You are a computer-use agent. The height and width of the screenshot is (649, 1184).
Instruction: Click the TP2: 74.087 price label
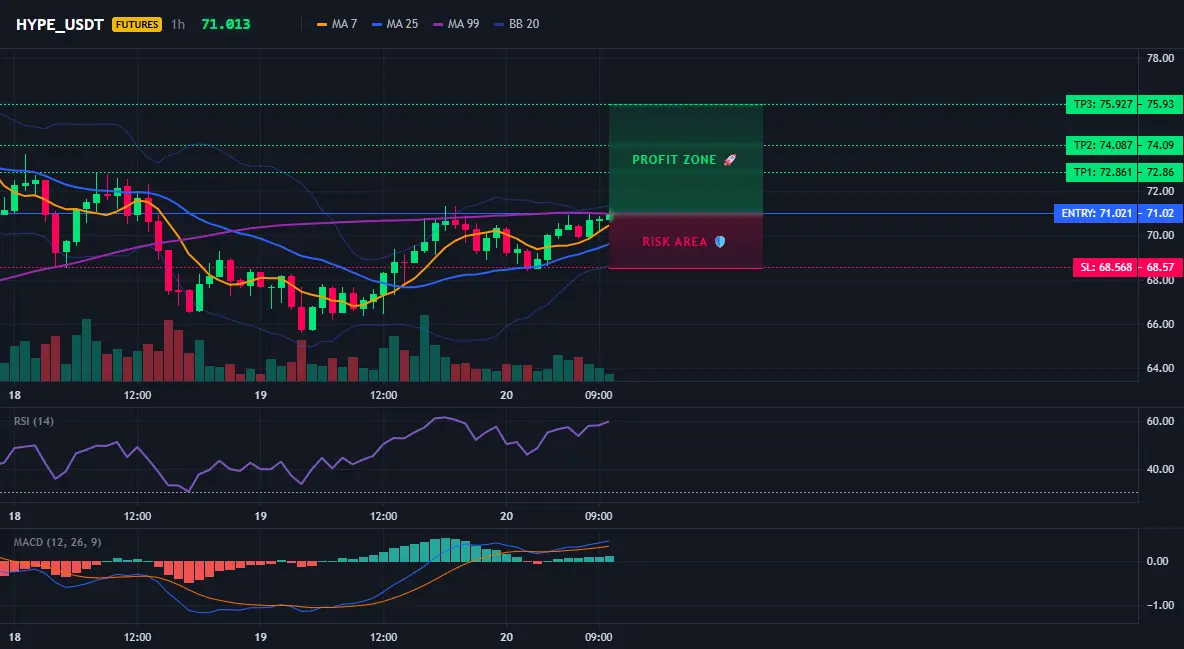click(x=1103, y=145)
